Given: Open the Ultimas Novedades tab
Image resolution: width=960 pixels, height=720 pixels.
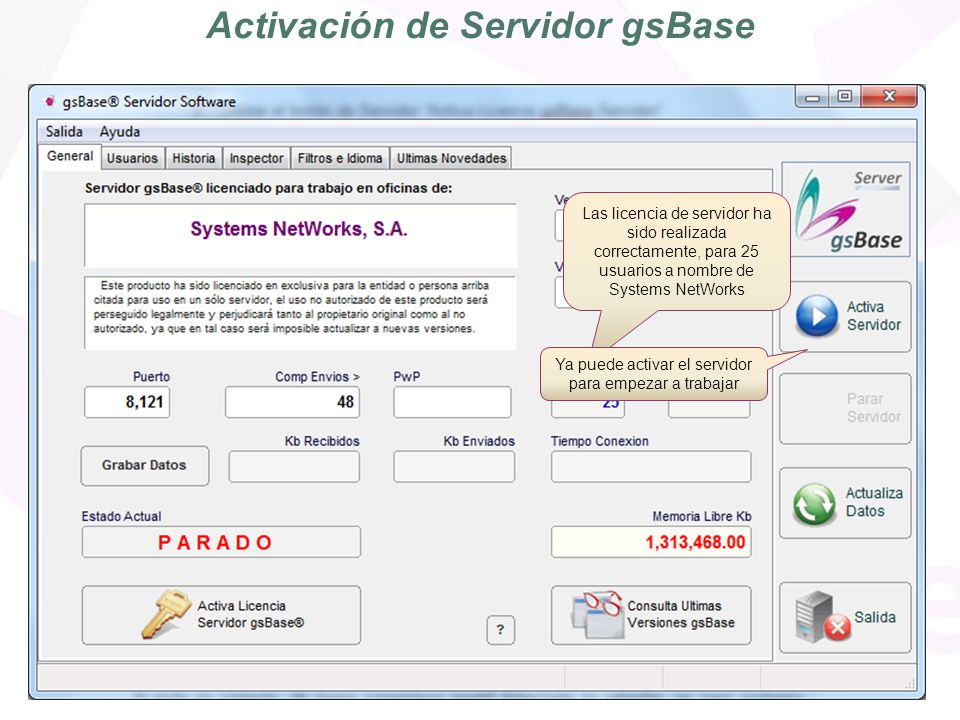Looking at the screenshot, I should (451, 158).
